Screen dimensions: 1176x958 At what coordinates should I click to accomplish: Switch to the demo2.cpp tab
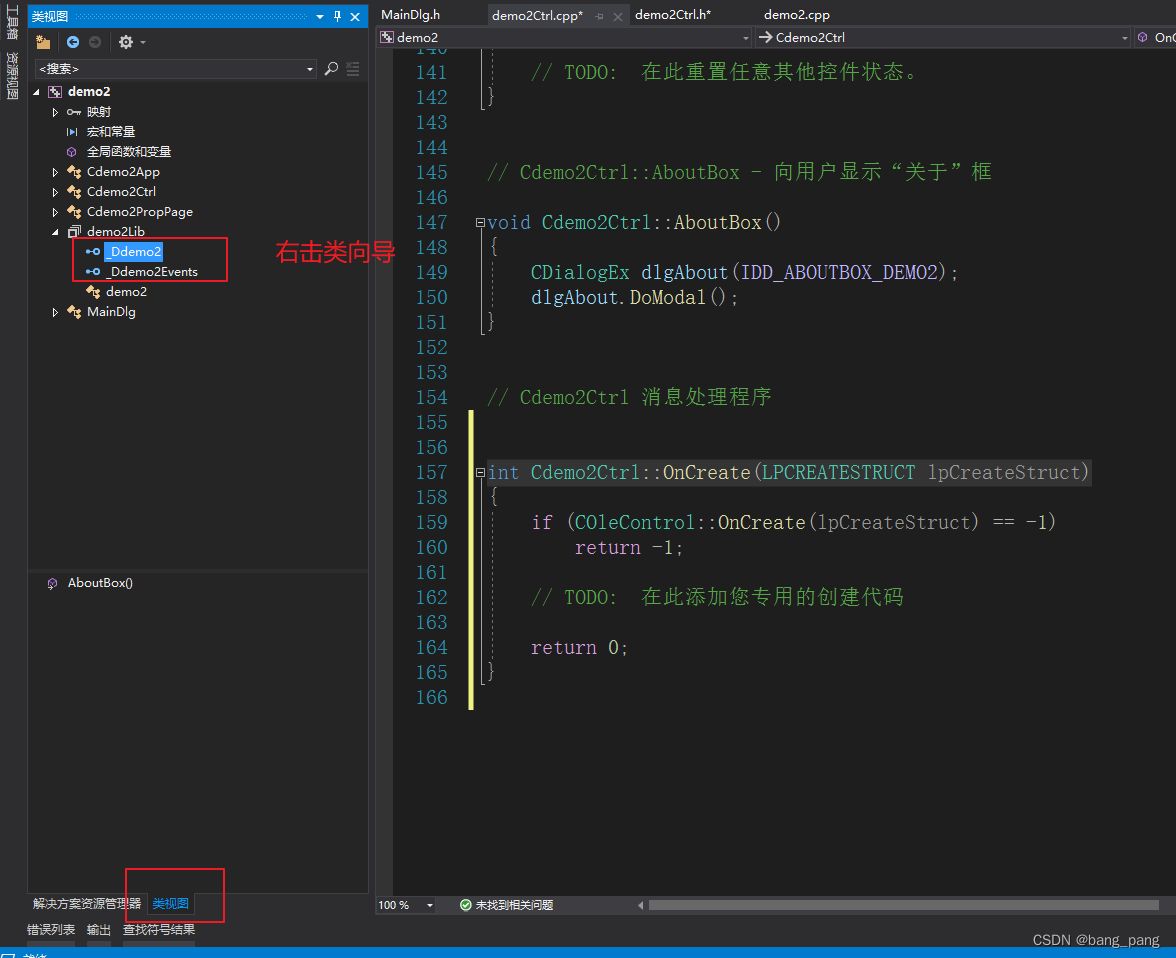[796, 14]
